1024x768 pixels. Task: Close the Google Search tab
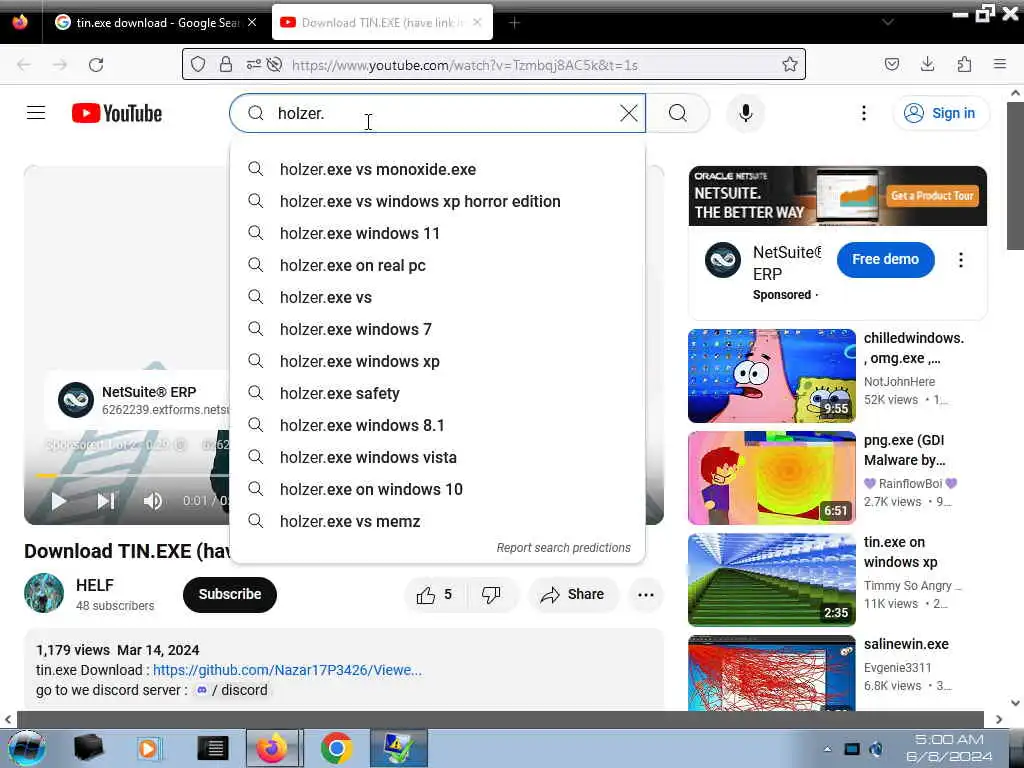coord(252,22)
